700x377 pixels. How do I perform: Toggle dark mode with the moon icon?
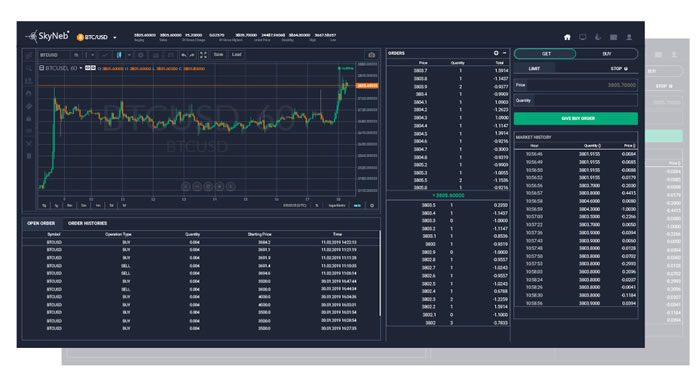click(x=598, y=37)
